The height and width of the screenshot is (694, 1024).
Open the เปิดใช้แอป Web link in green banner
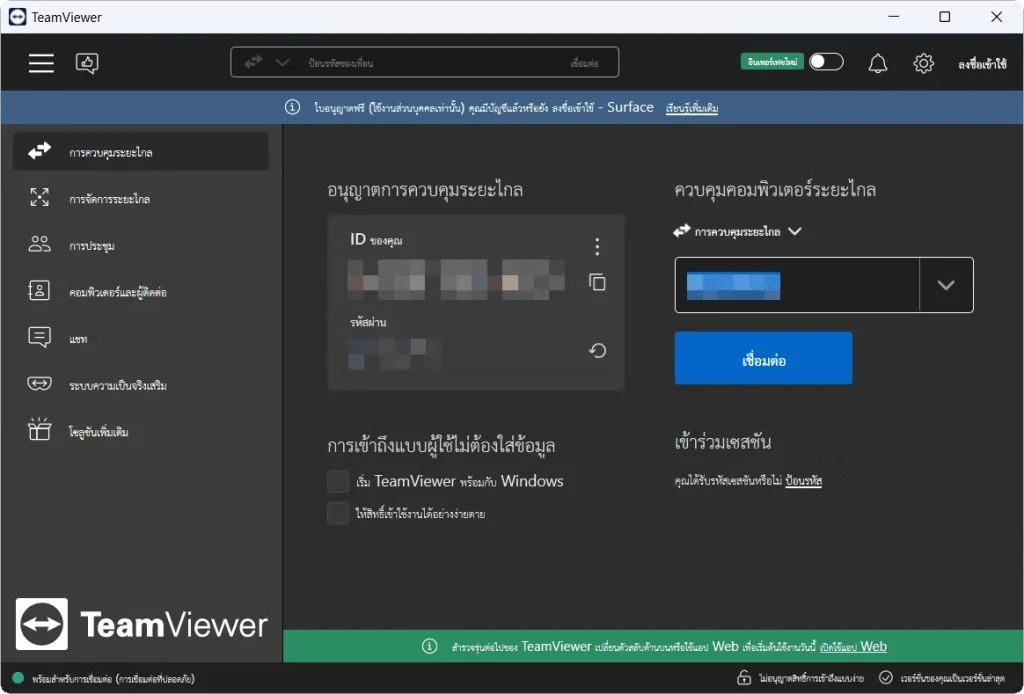point(852,647)
